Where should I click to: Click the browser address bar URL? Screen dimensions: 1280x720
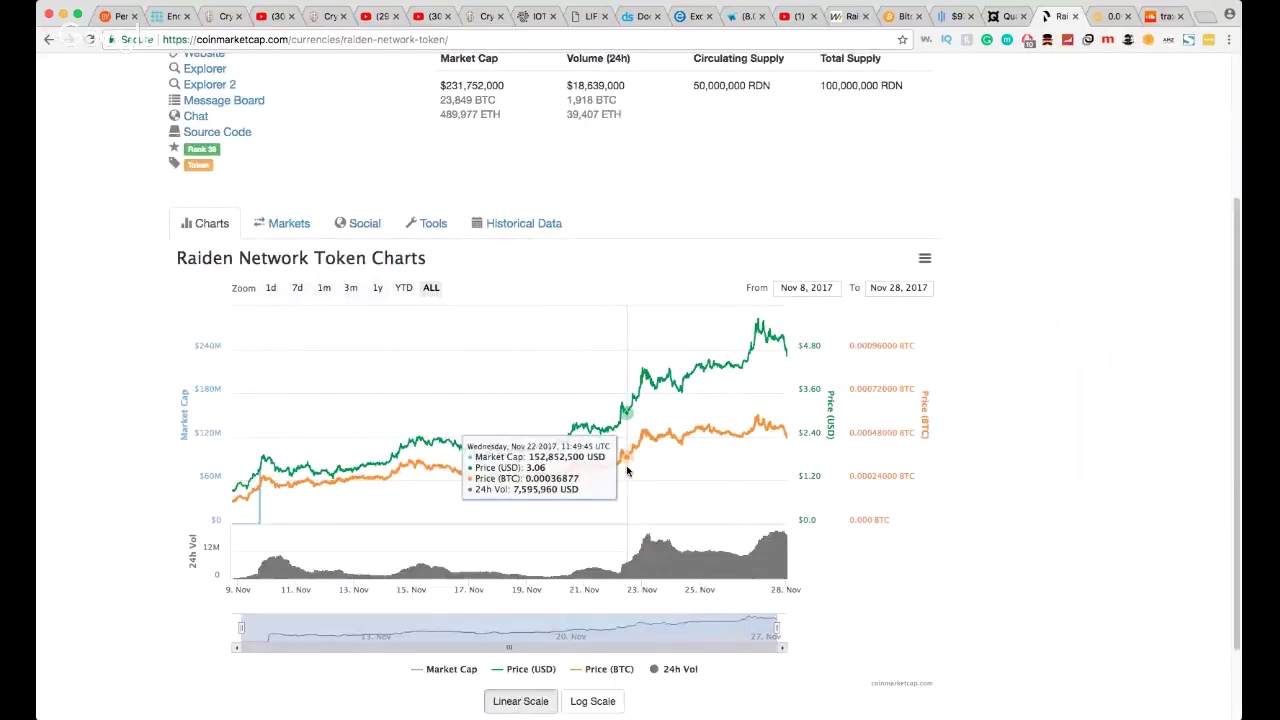(x=305, y=39)
